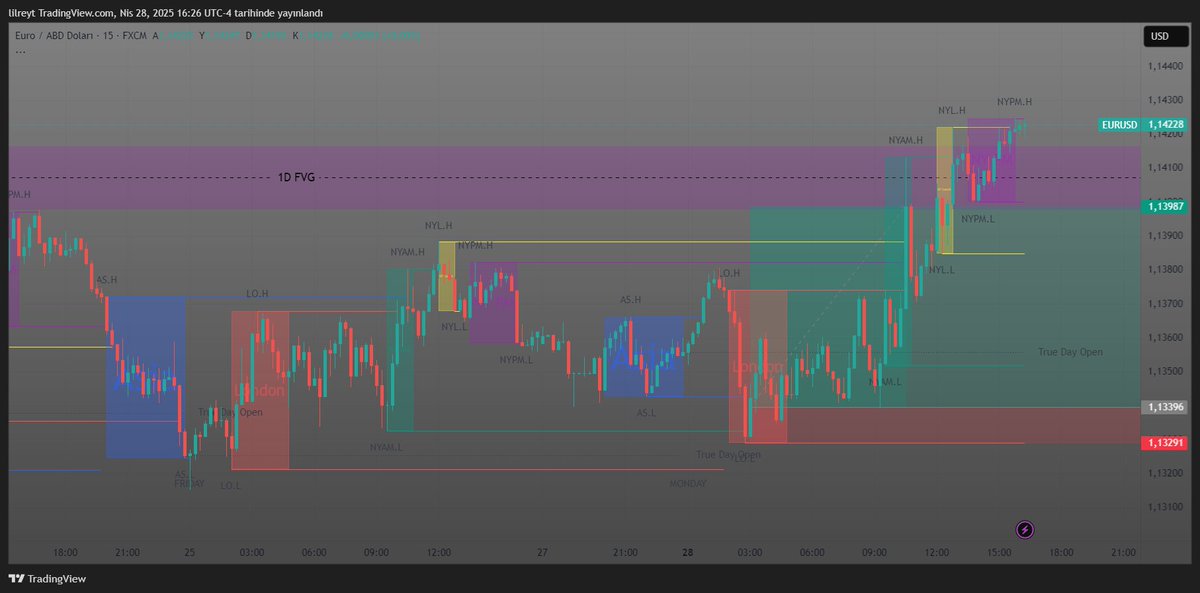The width and height of the screenshot is (1200, 593).
Task: Select the EURUSD price tag label
Action: pyautogui.click(x=1118, y=125)
